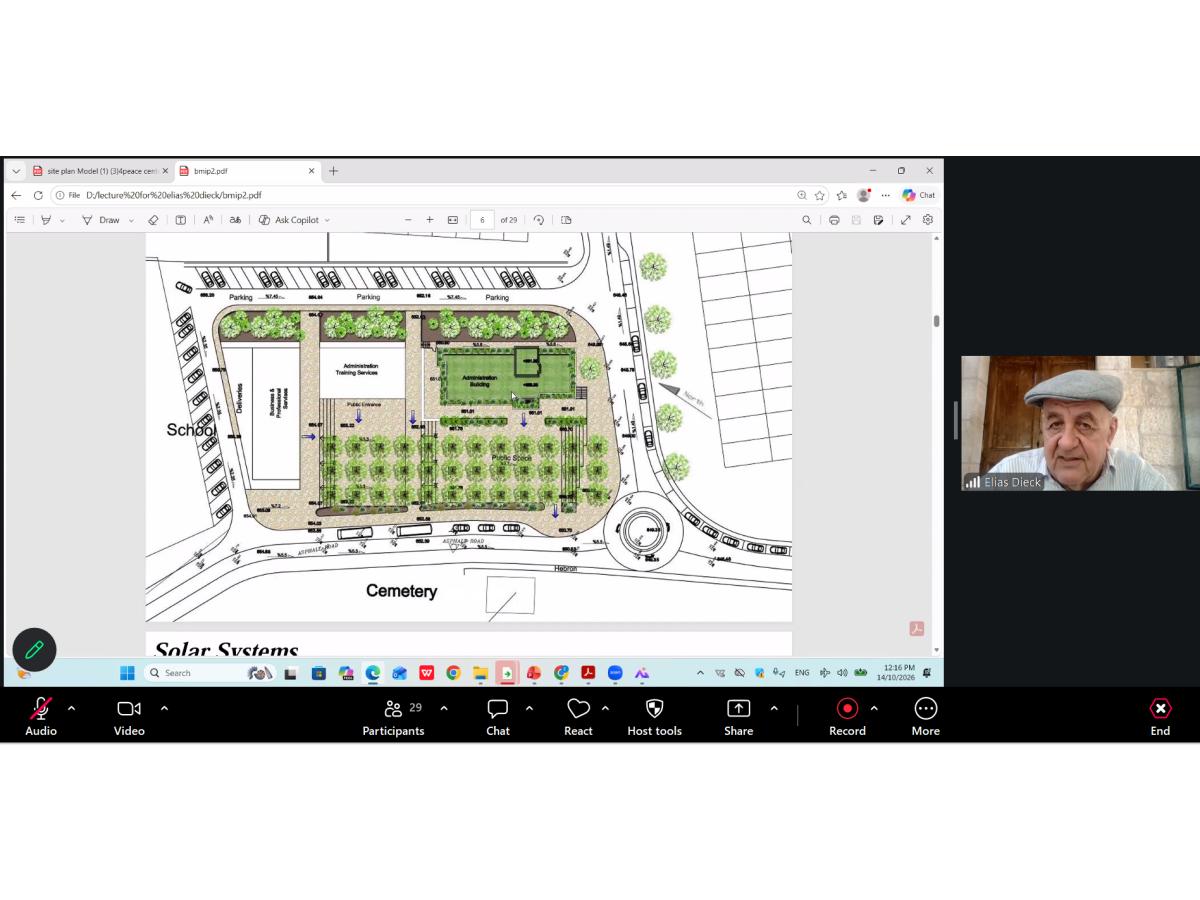Open the PDF Draw tool

pyautogui.click(x=100, y=220)
